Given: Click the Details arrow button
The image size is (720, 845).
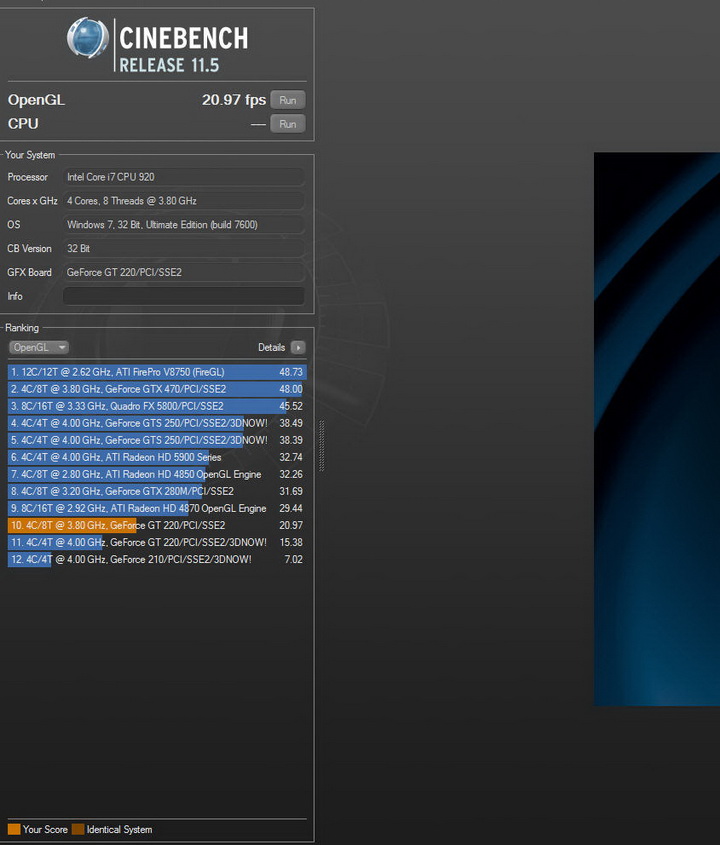Looking at the screenshot, I should coord(298,348).
